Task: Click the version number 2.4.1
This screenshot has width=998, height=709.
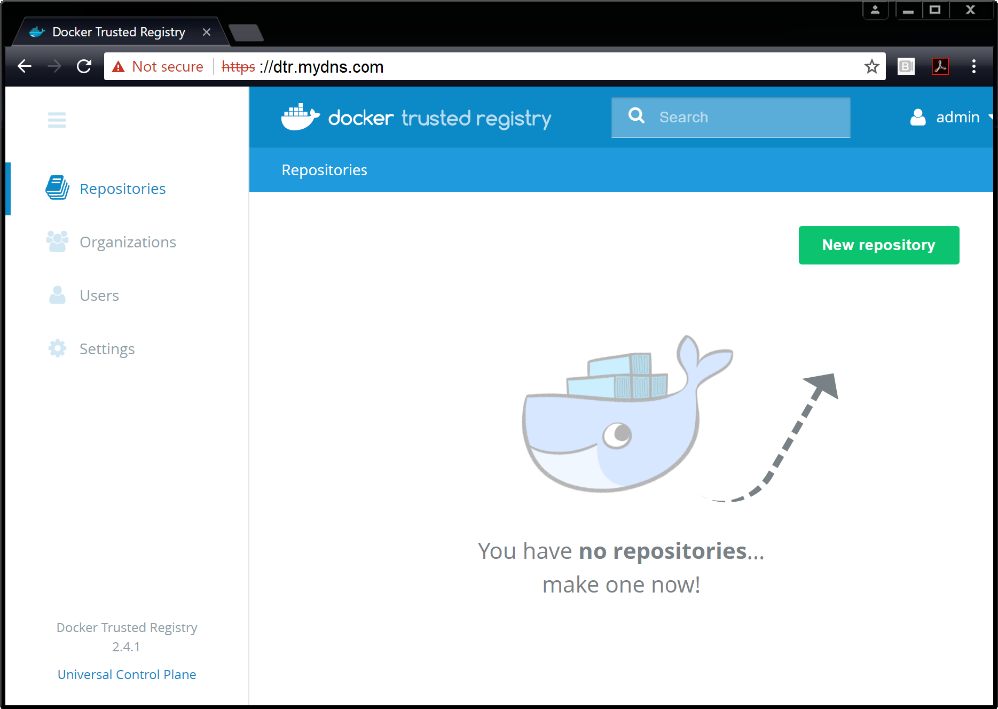Action: pyautogui.click(x=126, y=647)
